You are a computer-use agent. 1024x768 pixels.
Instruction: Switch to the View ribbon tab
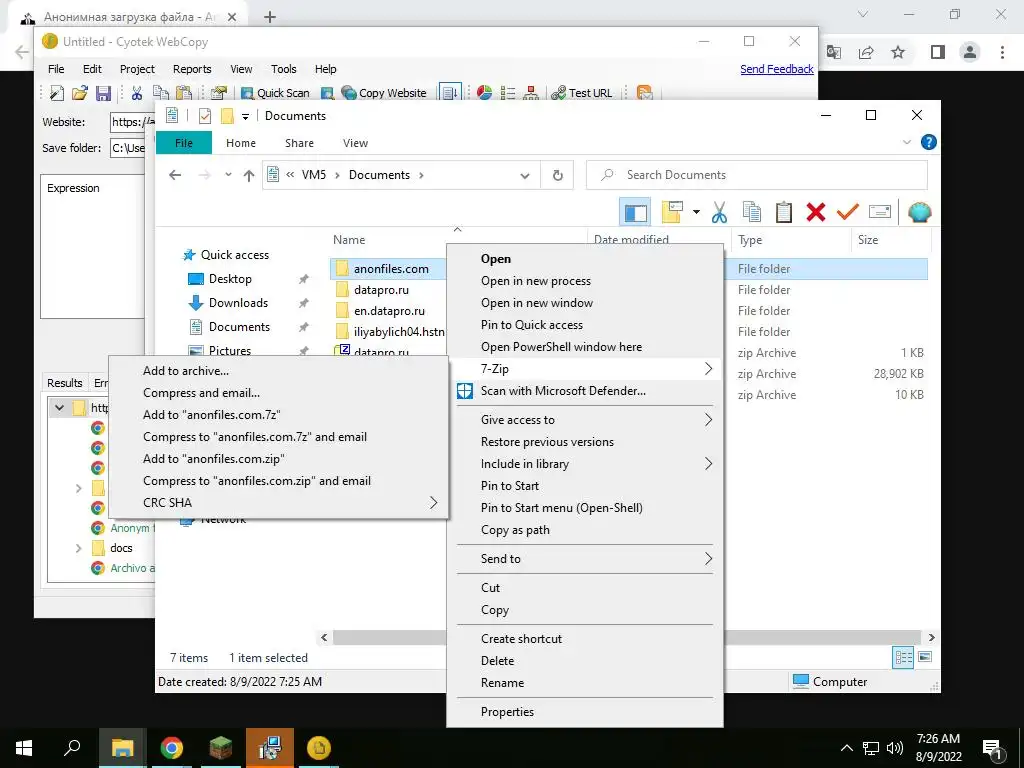tap(355, 143)
